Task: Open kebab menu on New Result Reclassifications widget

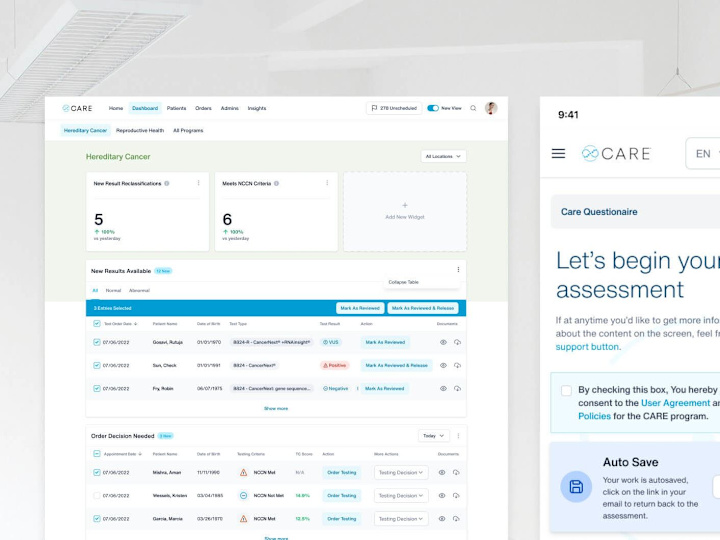Action: click(198, 183)
